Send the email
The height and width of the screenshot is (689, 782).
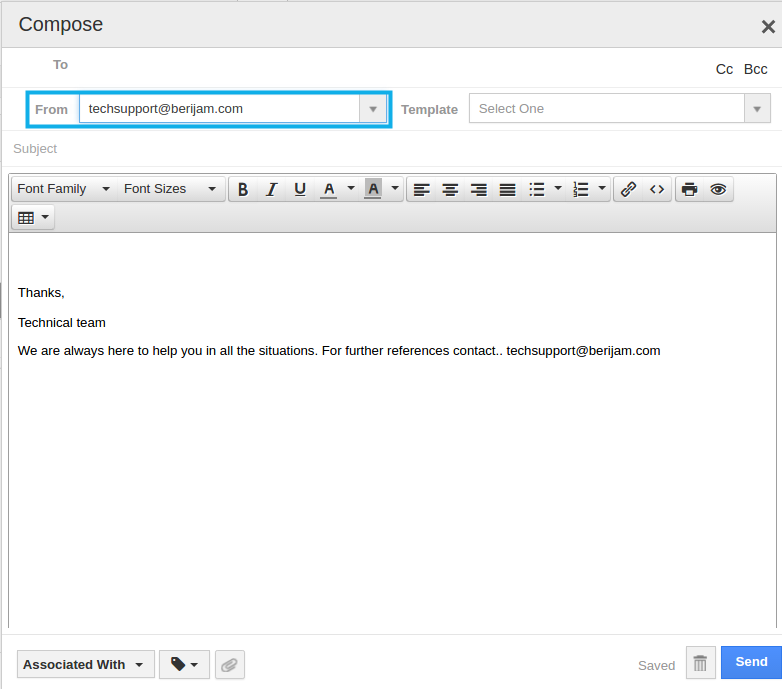coord(751,662)
